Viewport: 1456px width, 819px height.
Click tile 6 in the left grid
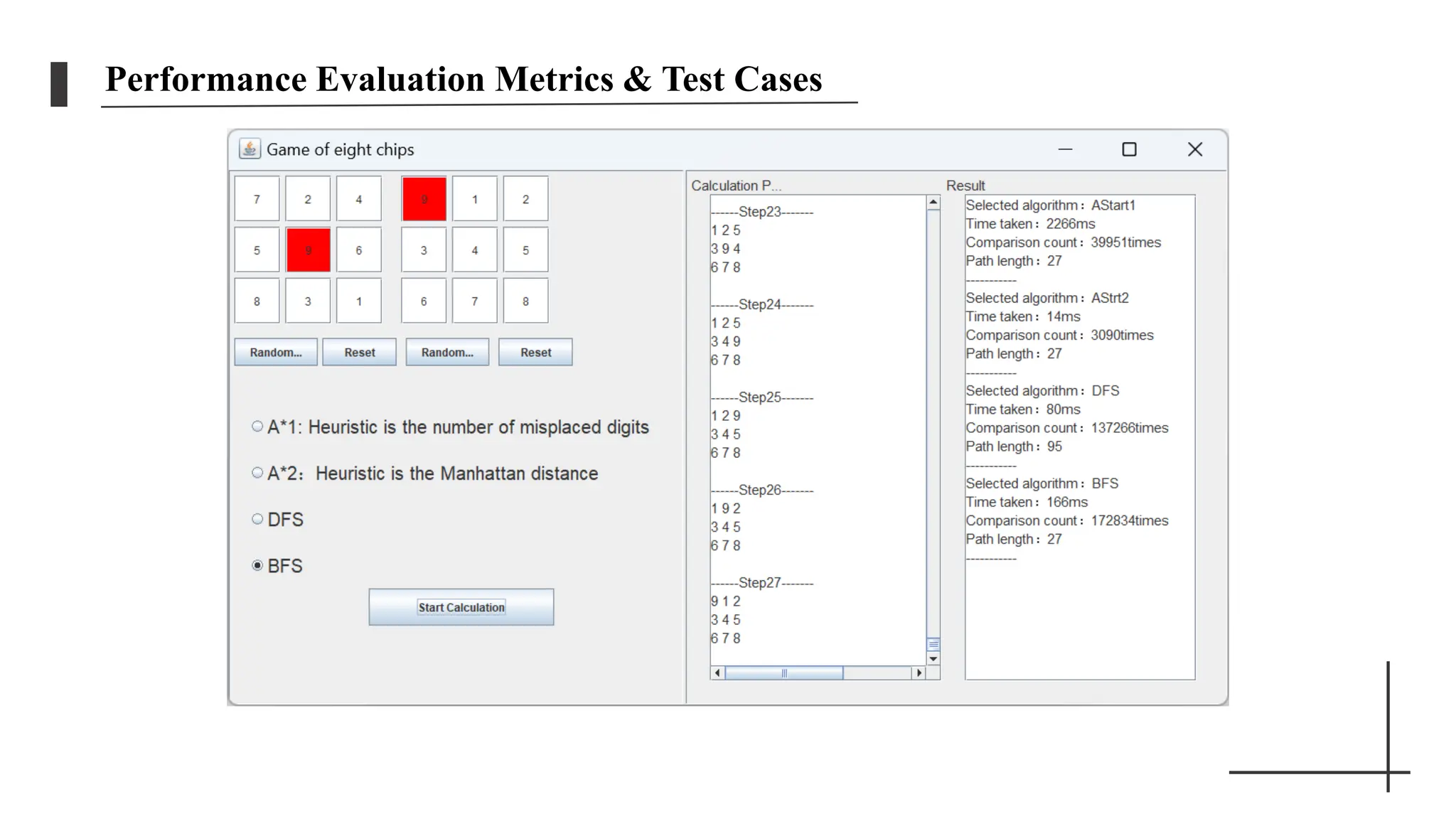(x=359, y=250)
